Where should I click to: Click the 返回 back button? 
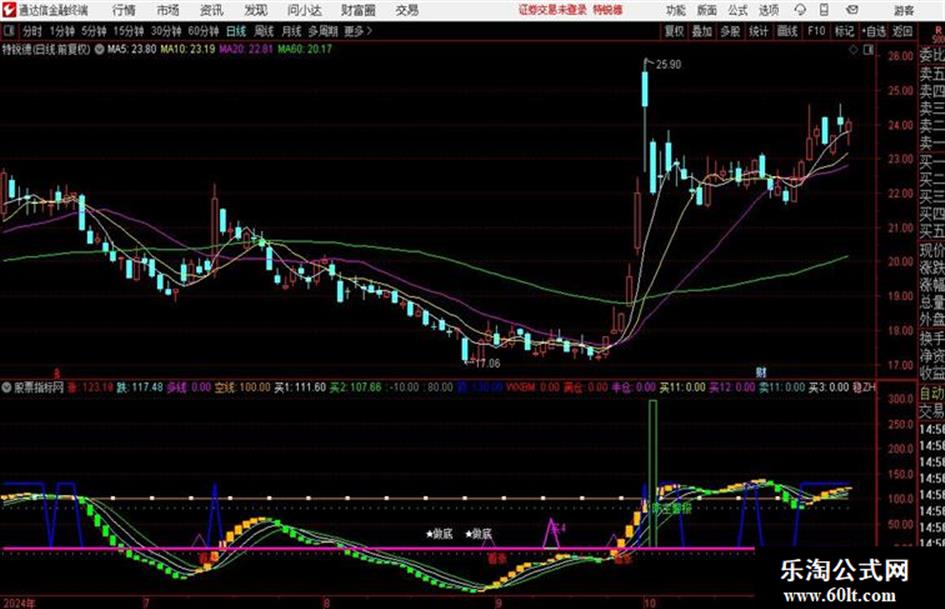click(902, 31)
